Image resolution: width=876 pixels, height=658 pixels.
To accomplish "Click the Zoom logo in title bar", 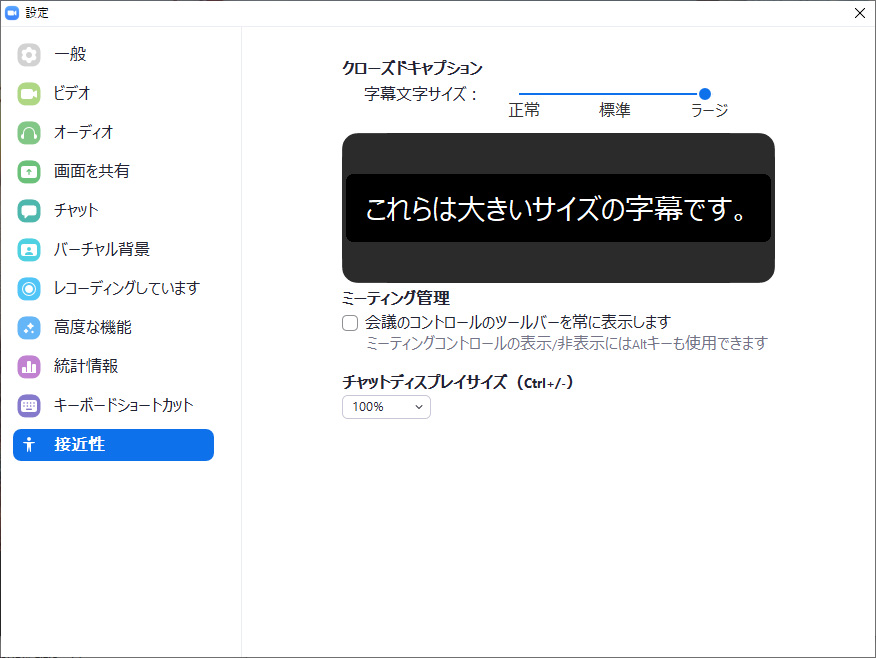I will [x=12, y=13].
